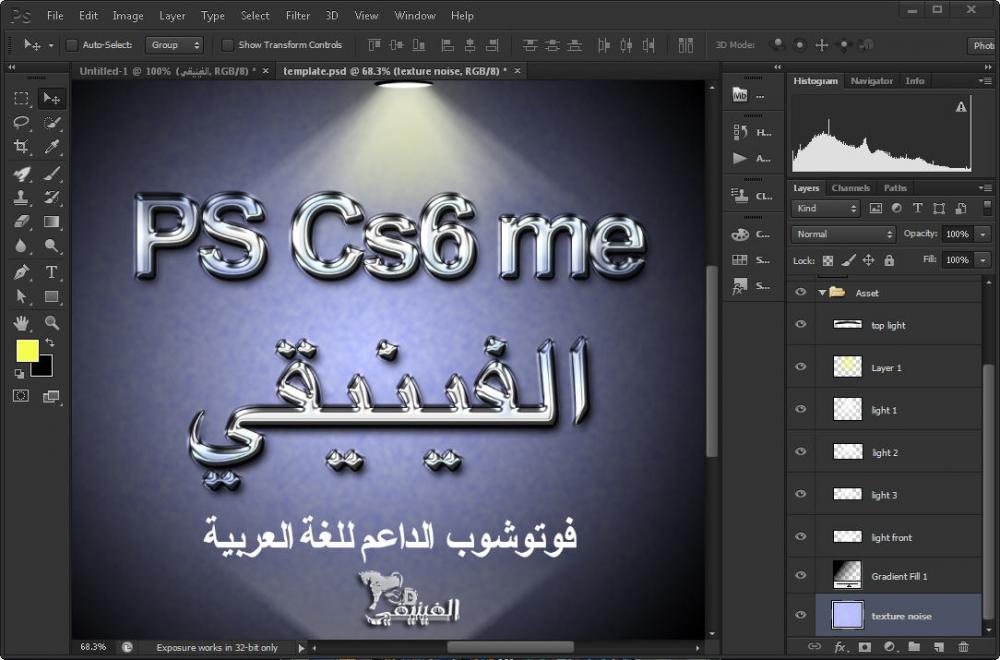The height and width of the screenshot is (660, 1000).
Task: Hide the Gradient Fill 1 layer
Action: 800,575
